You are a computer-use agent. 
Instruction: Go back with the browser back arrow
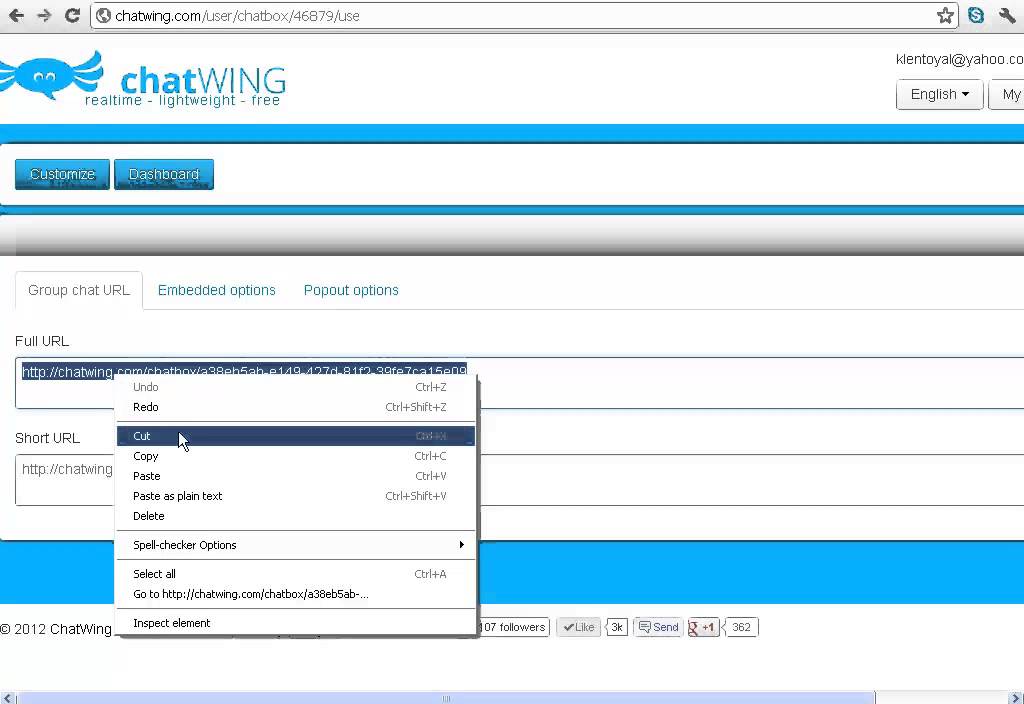[x=16, y=15]
